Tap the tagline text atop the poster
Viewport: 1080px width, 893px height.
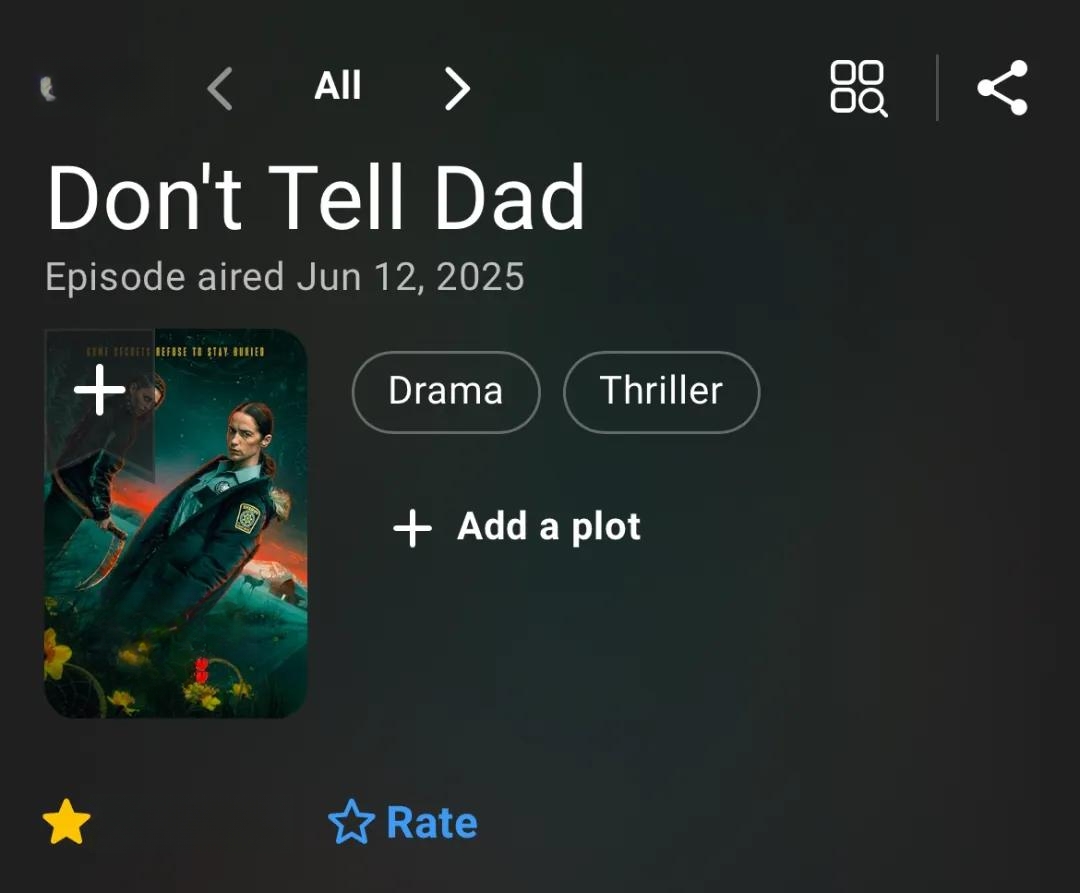(x=175, y=351)
